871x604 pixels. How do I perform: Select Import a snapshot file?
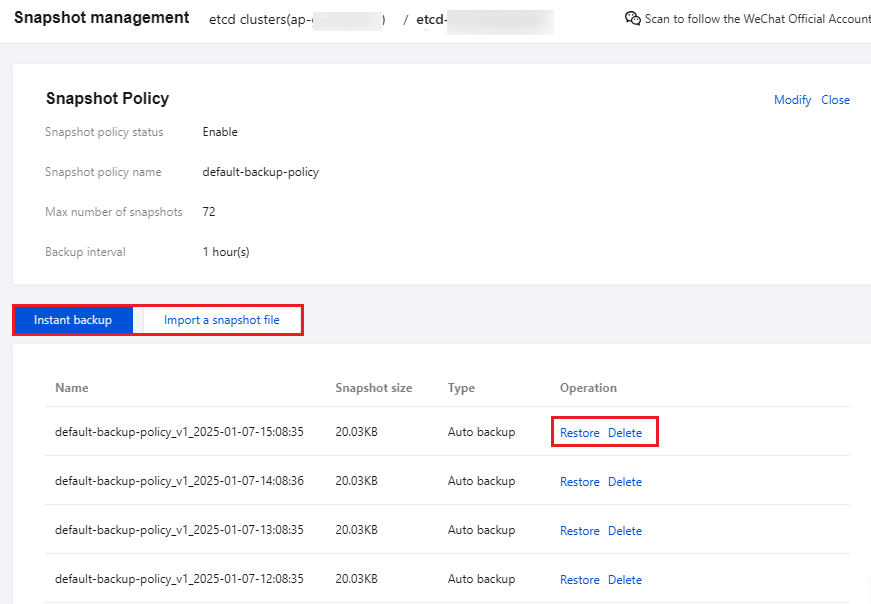click(221, 320)
